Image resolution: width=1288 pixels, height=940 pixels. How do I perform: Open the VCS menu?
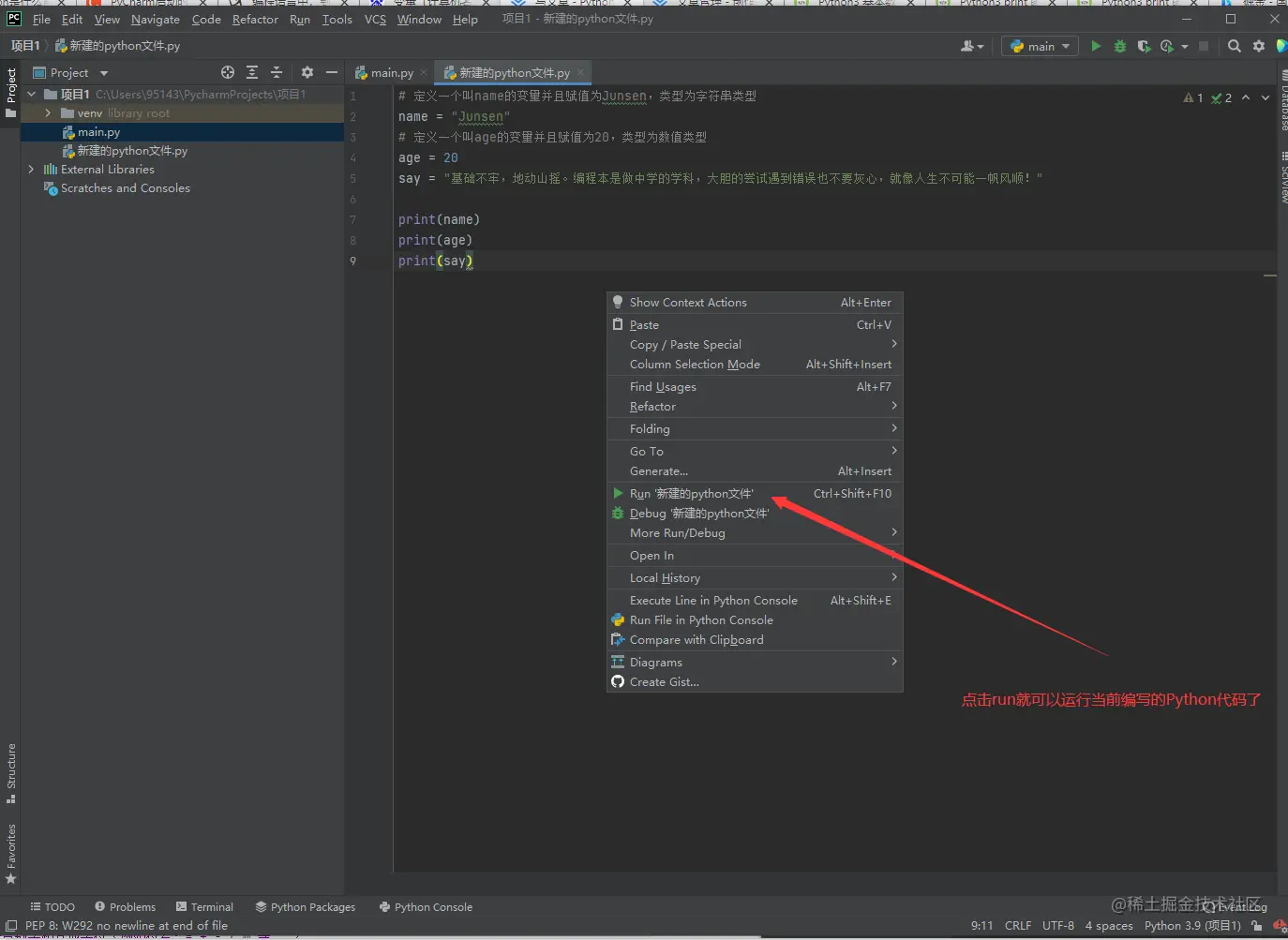[375, 19]
